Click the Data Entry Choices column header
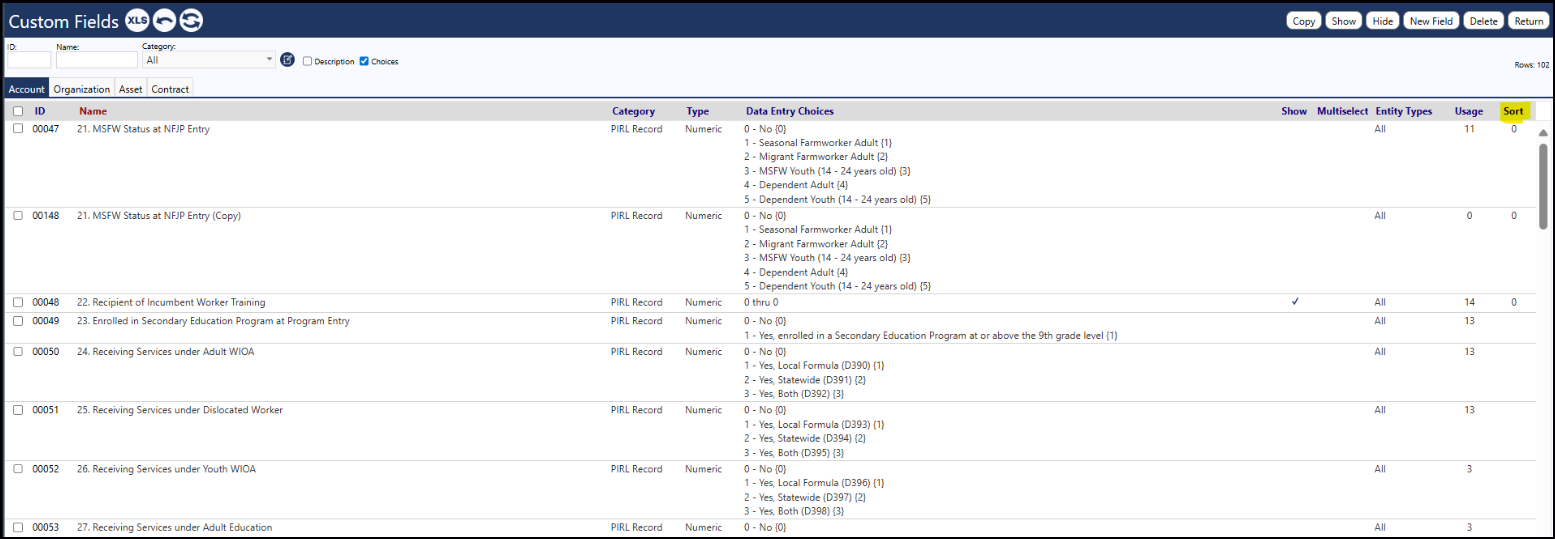This screenshot has height=539, width=1555. (x=789, y=111)
